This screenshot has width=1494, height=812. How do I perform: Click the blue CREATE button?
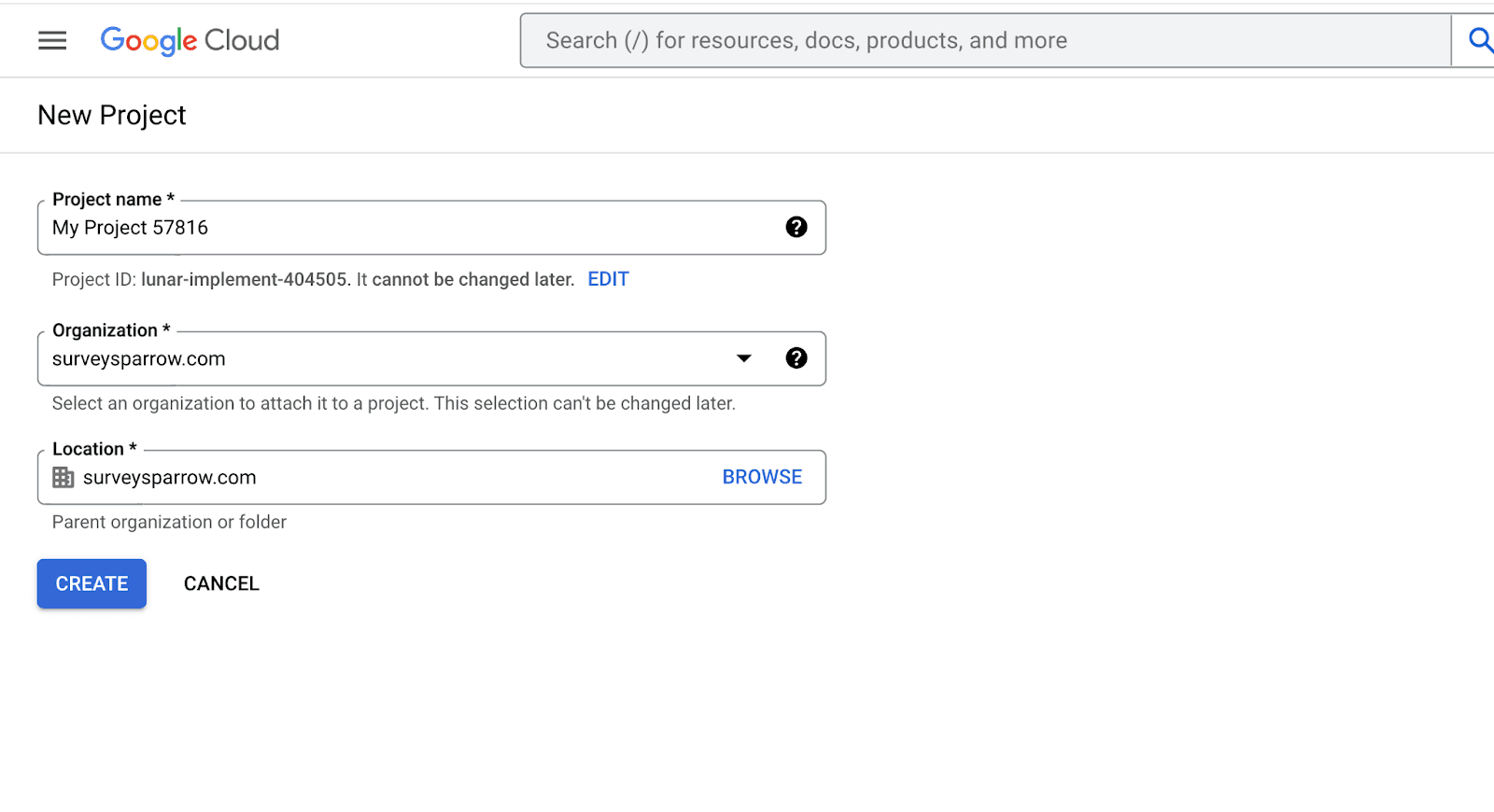point(92,583)
